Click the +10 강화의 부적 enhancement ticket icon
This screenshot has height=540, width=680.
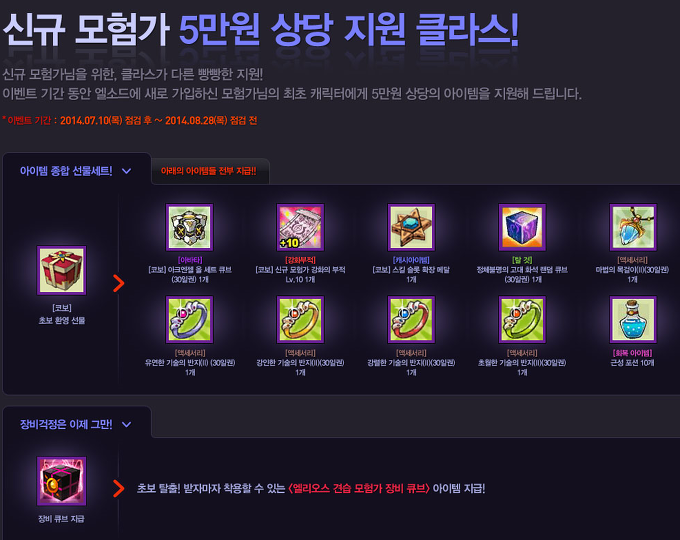300,227
